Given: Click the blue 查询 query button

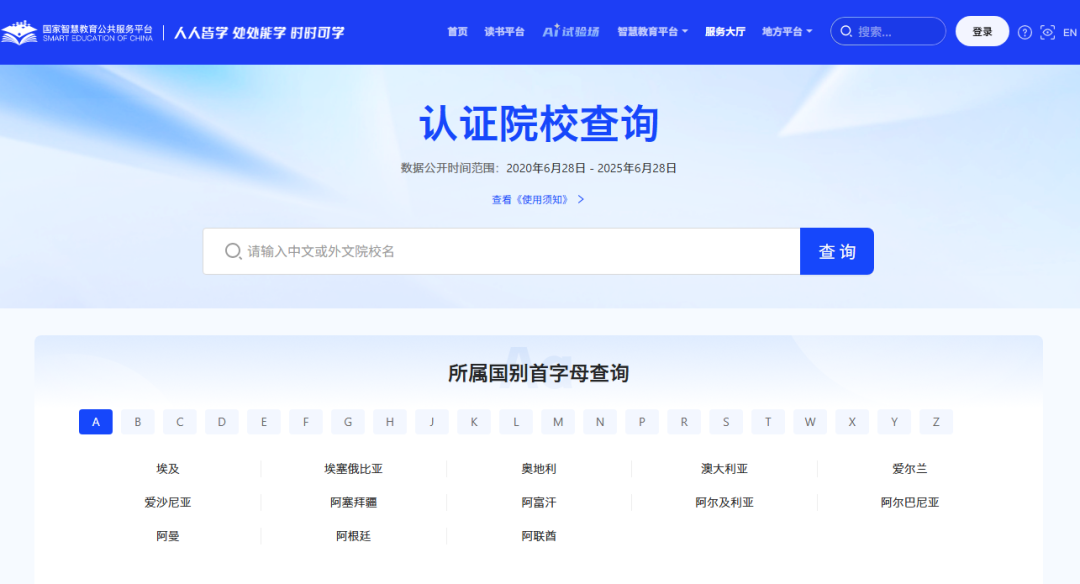Looking at the screenshot, I should tap(837, 251).
